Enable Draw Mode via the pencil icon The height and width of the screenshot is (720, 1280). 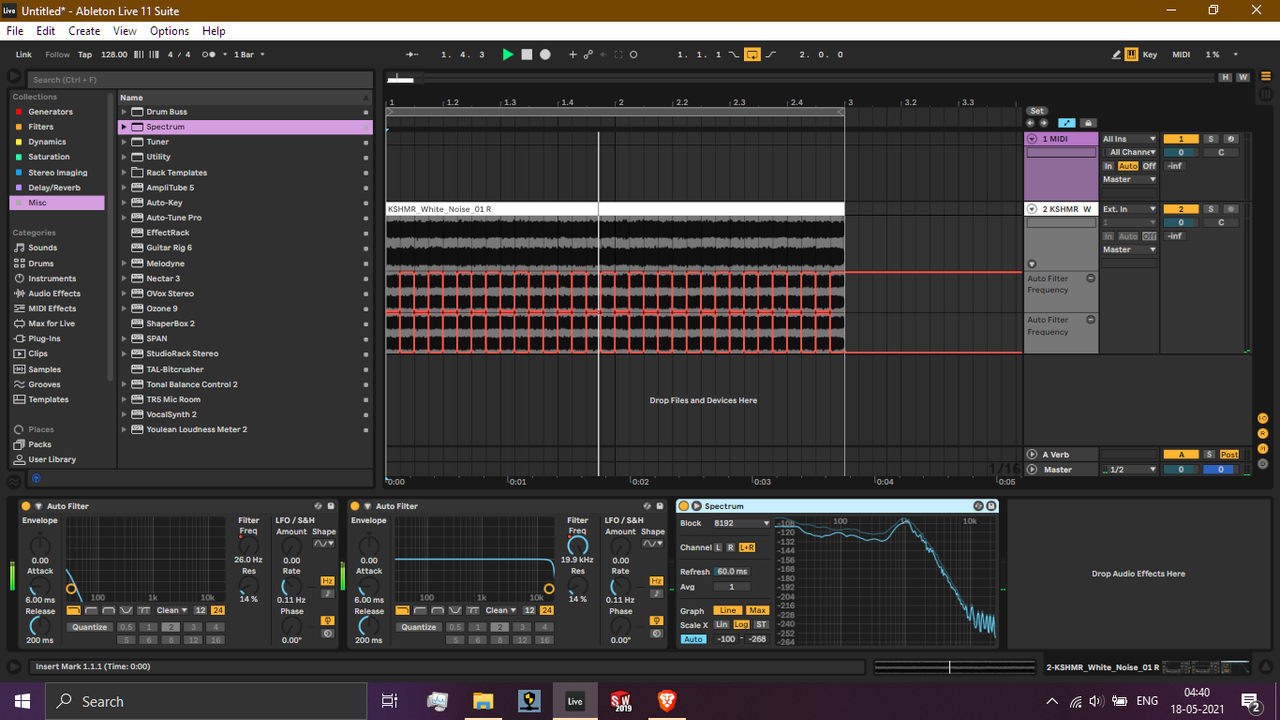click(x=1118, y=54)
